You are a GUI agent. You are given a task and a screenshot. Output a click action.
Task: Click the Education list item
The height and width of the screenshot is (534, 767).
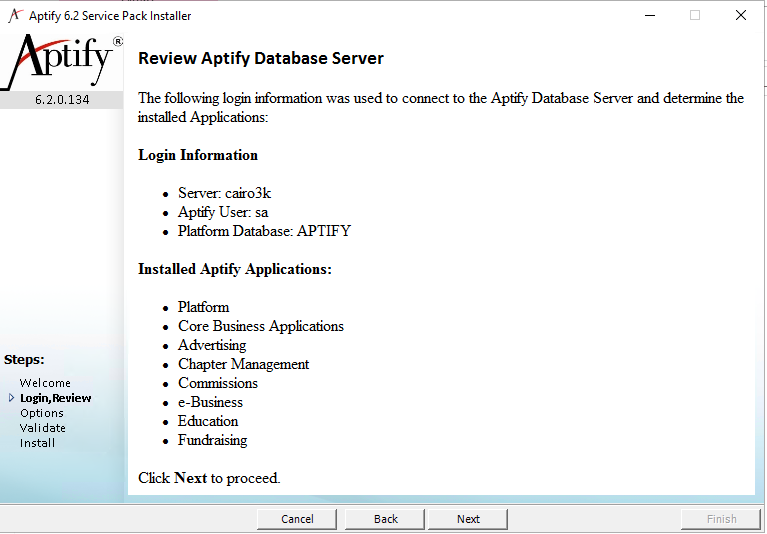208,421
